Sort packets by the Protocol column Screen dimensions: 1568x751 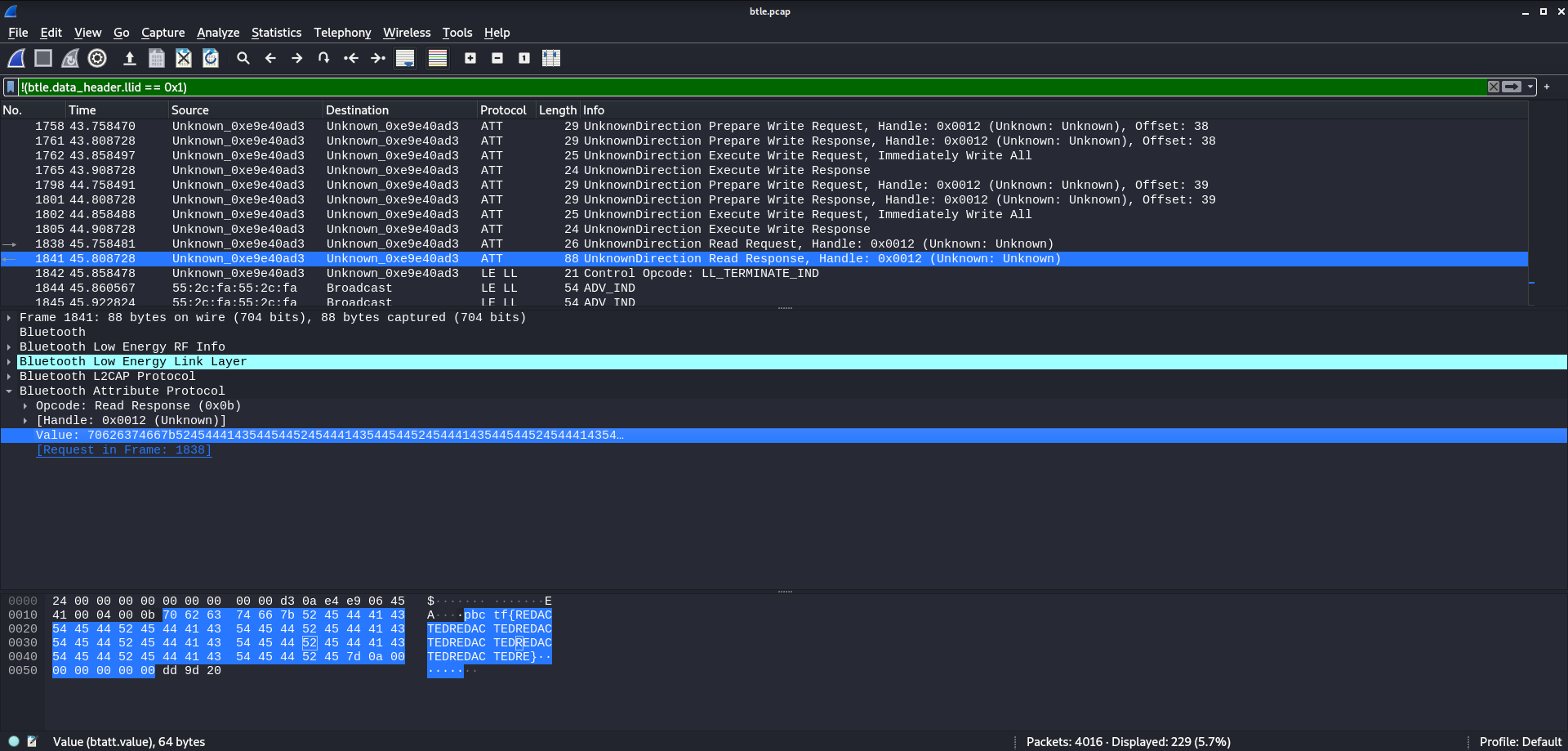506,110
